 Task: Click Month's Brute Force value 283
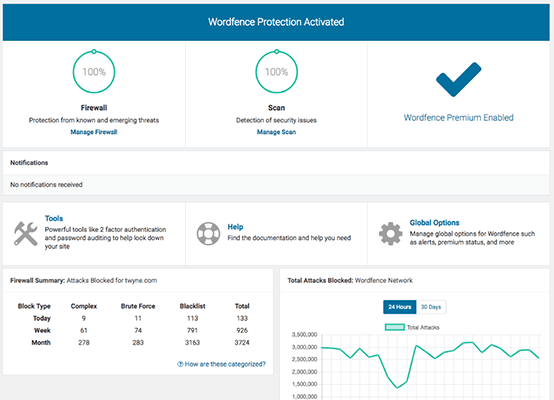[138, 342]
